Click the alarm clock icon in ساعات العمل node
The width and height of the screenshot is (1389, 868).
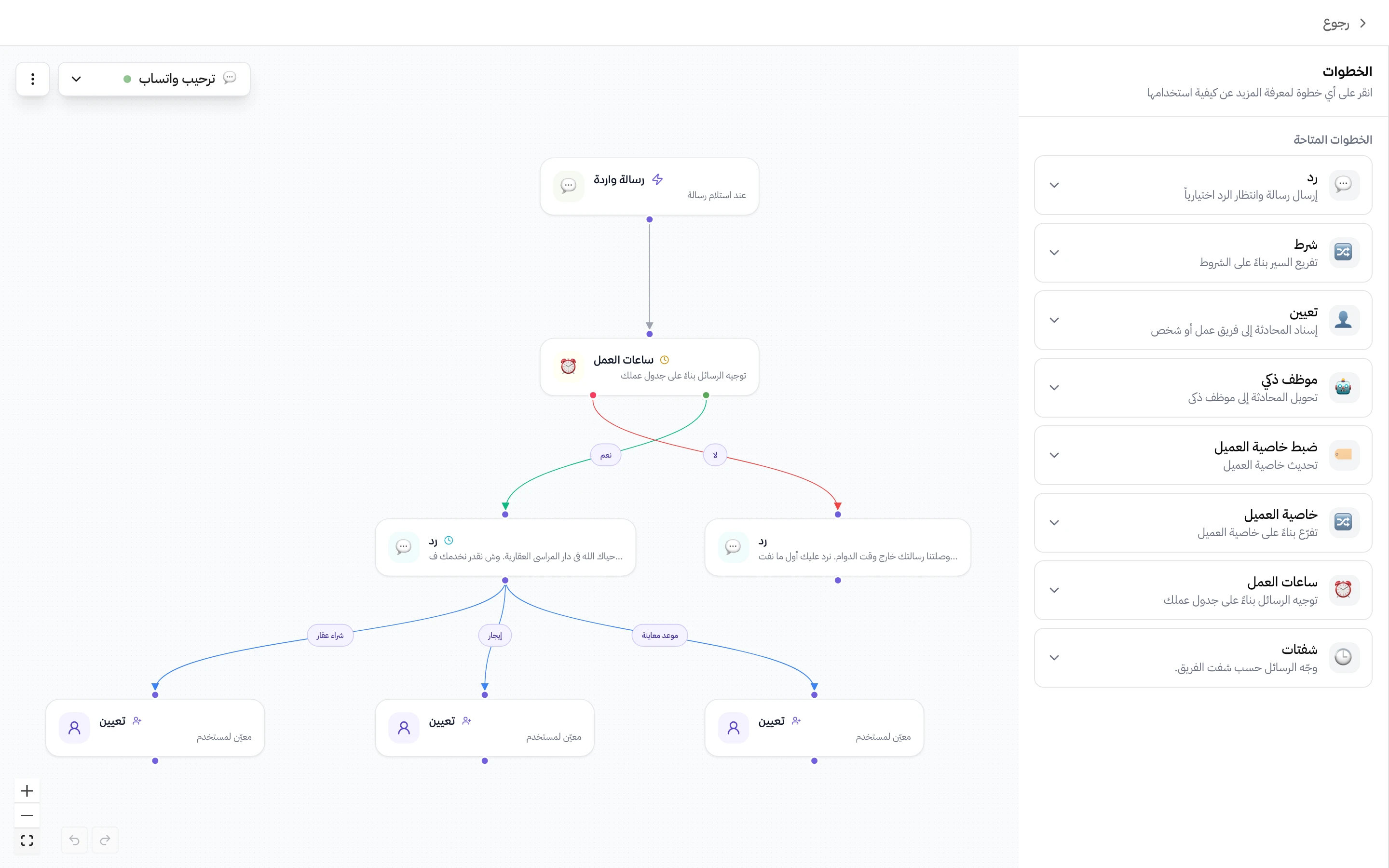(x=568, y=366)
